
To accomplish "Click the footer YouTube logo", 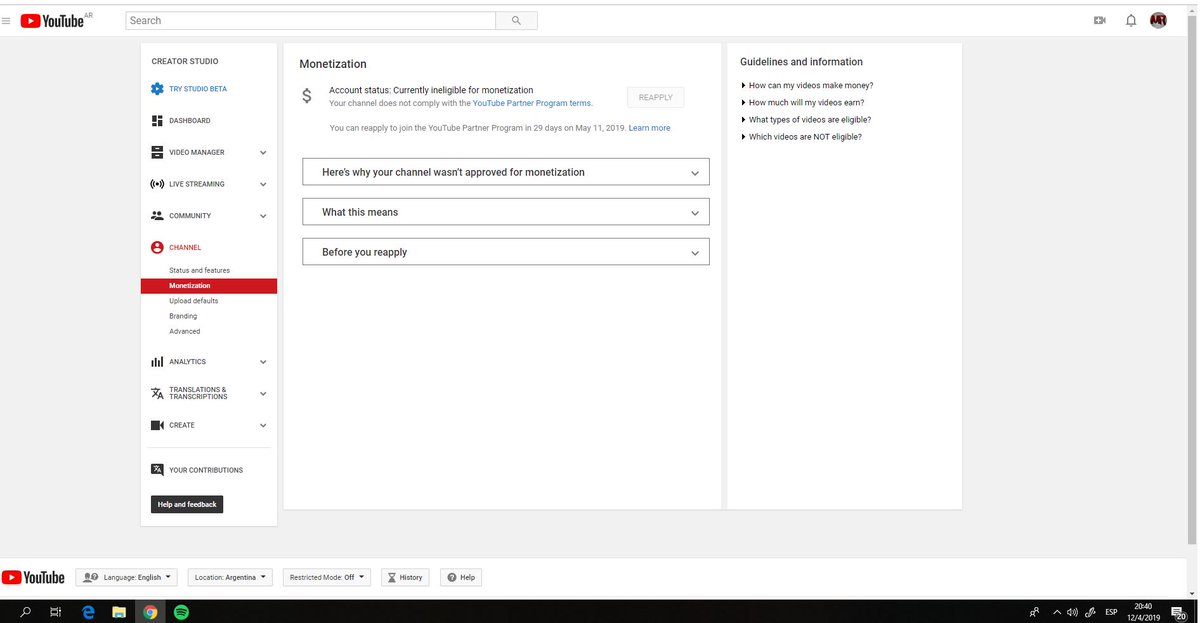I will tap(33, 578).
